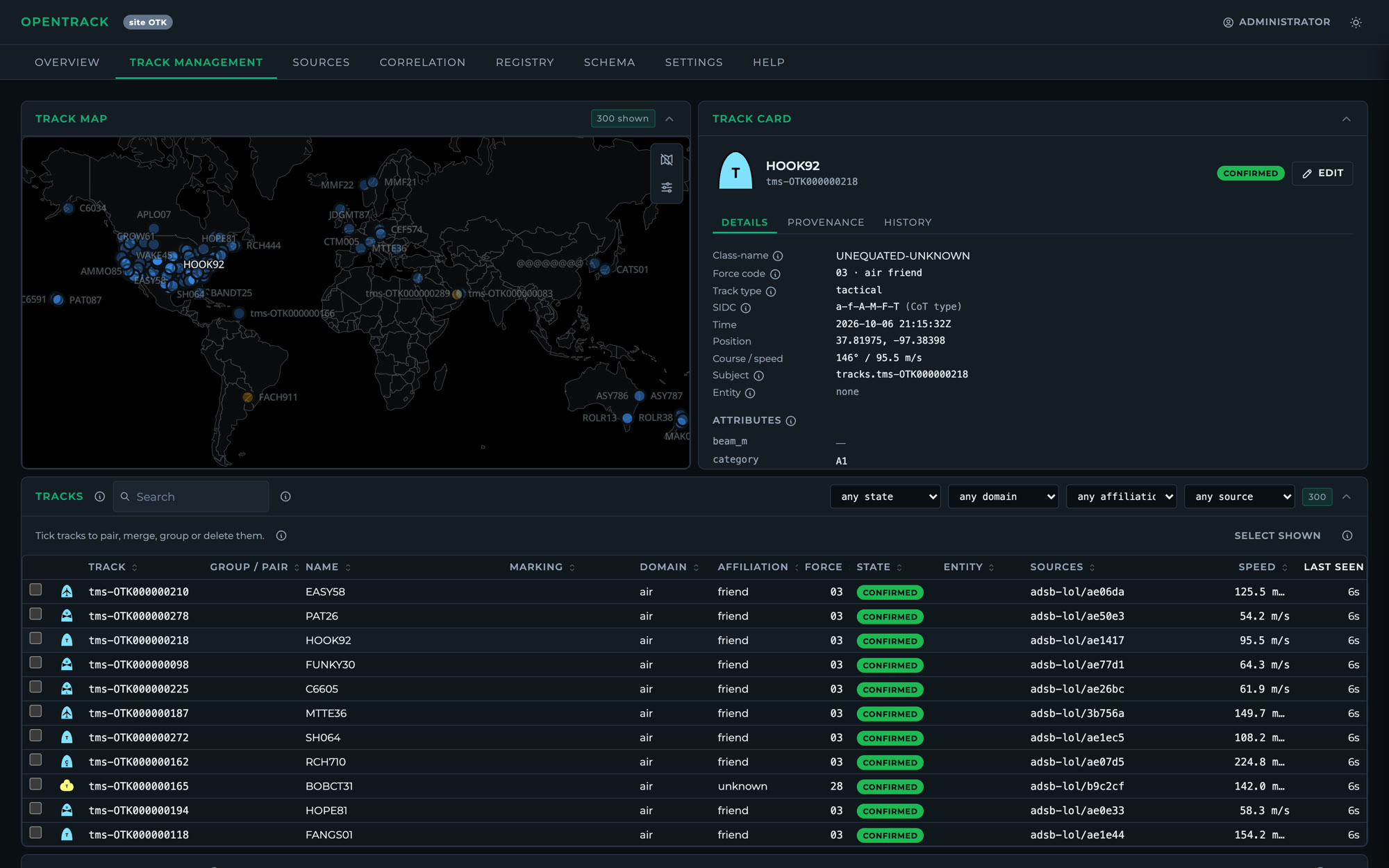This screenshot has height=868, width=1389.
Task: Open info icon next to Track type
Action: pos(771,292)
